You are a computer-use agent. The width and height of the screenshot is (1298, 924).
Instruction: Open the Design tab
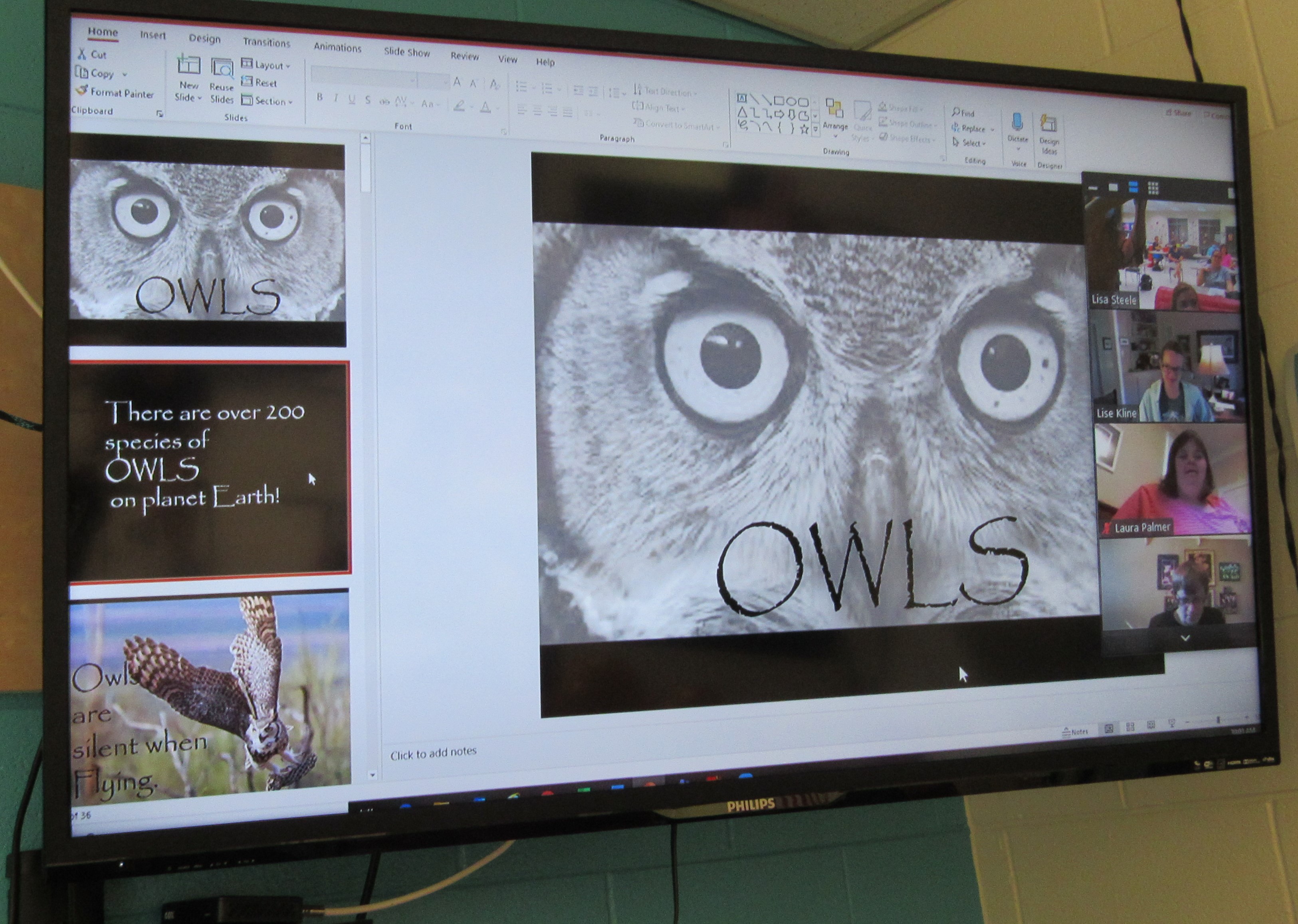[x=204, y=39]
